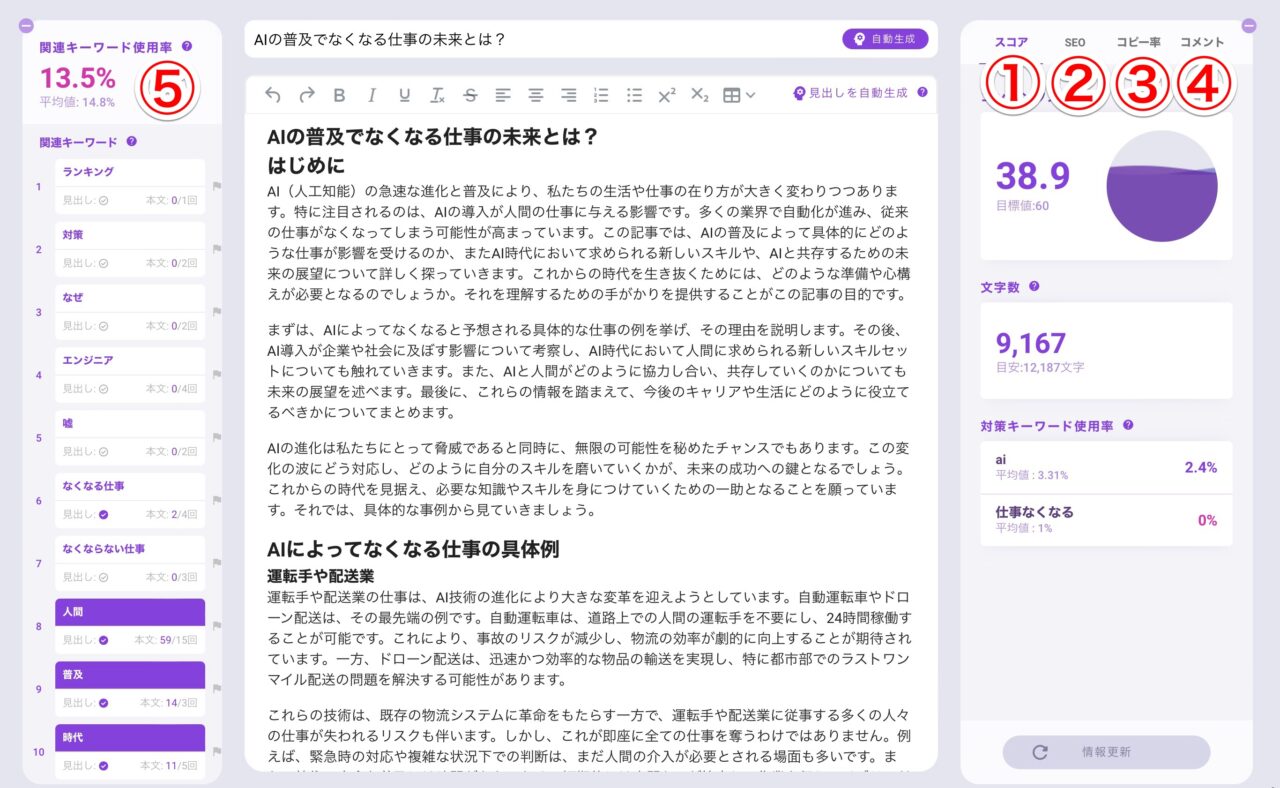Click the article title input field
The width and height of the screenshot is (1280, 788).
pyautogui.click(x=540, y=40)
